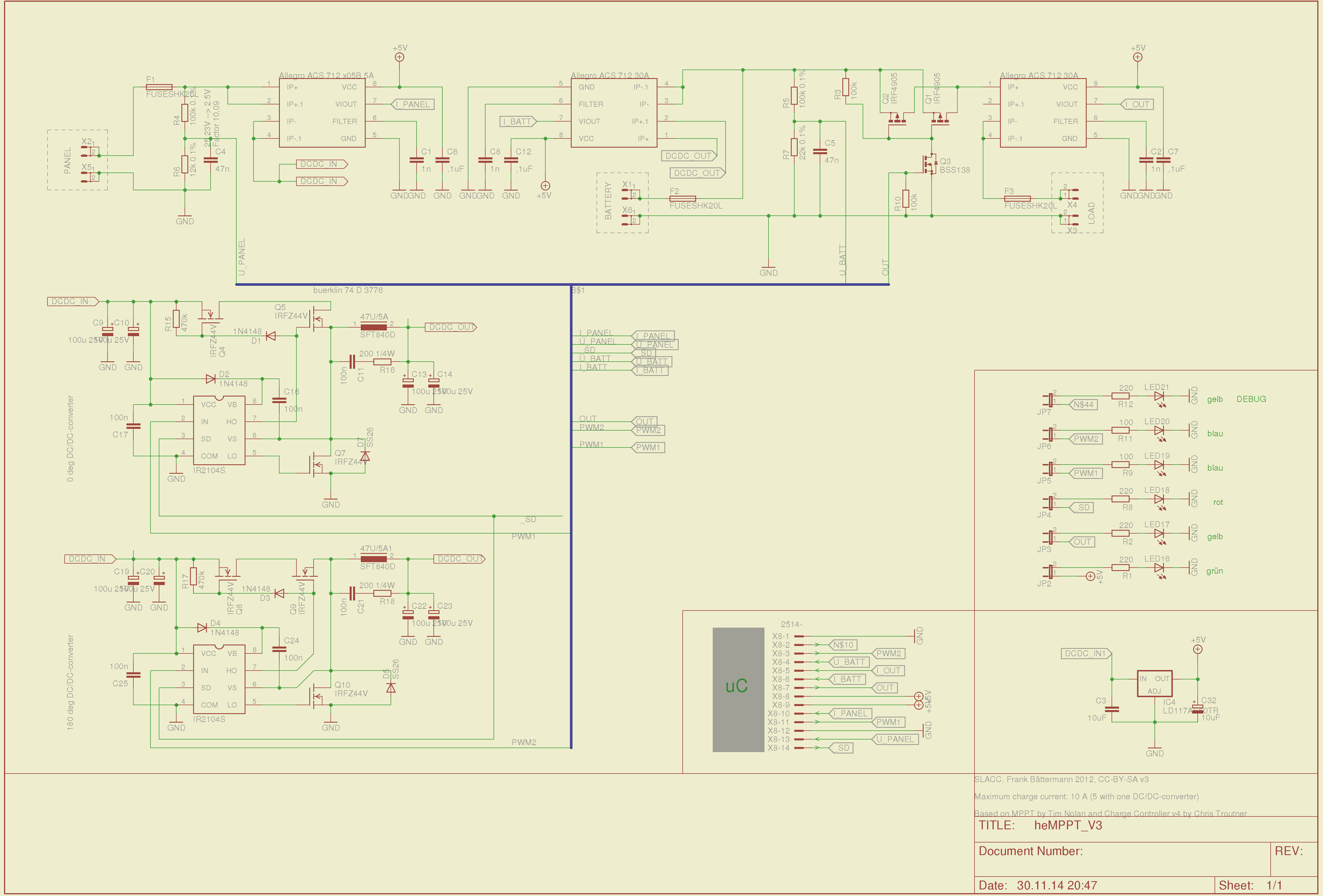
Task: Select the X8-14 pin label
Action: (778, 748)
